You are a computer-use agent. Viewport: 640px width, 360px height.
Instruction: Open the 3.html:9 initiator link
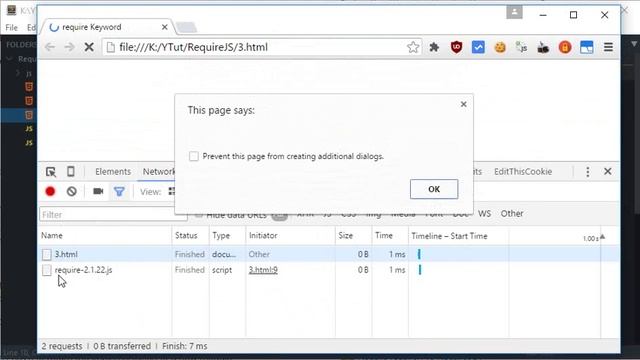click(x=263, y=270)
